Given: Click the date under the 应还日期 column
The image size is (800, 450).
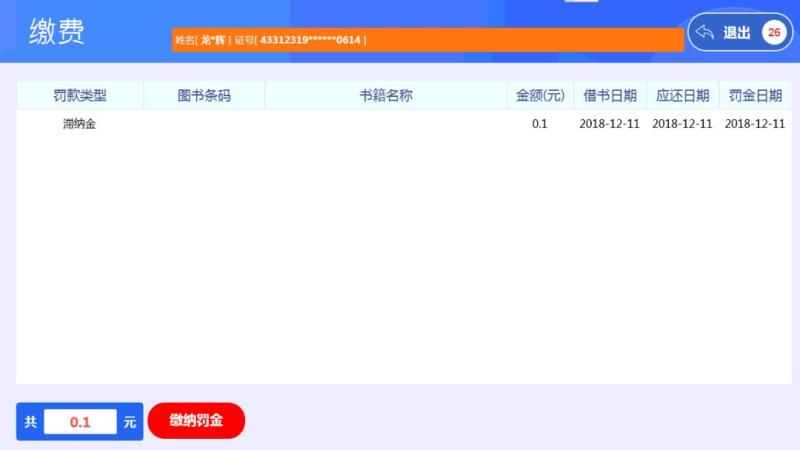Looking at the screenshot, I should click(682, 124).
